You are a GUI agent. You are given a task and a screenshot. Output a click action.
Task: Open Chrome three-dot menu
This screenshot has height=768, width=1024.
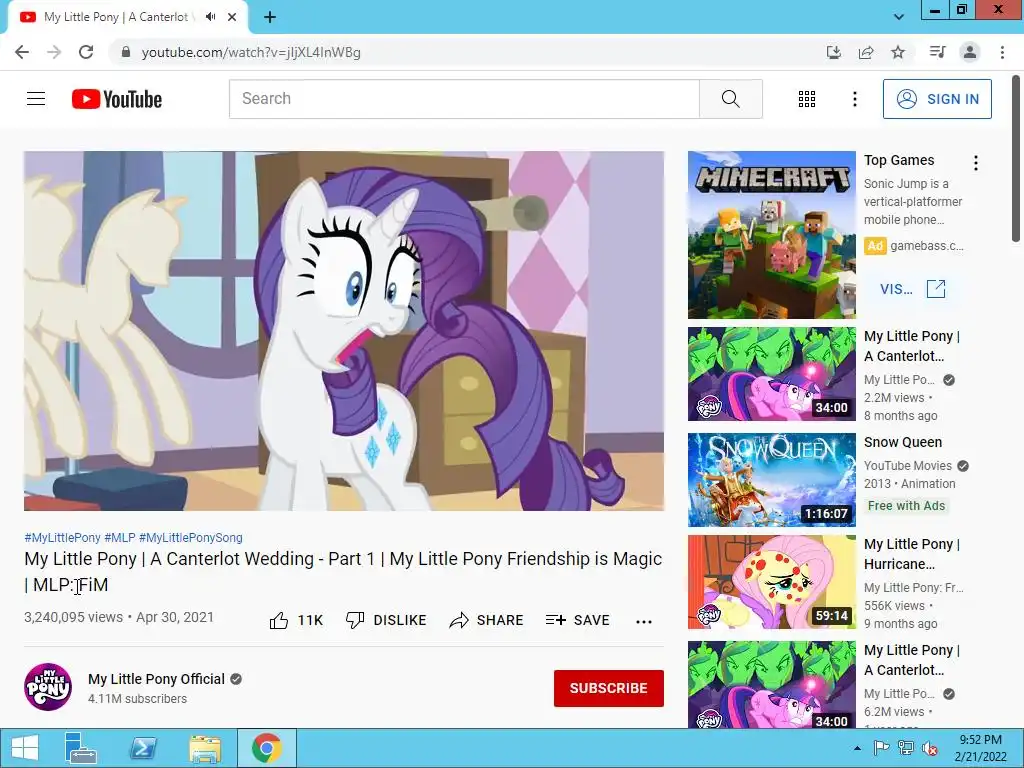point(1002,52)
